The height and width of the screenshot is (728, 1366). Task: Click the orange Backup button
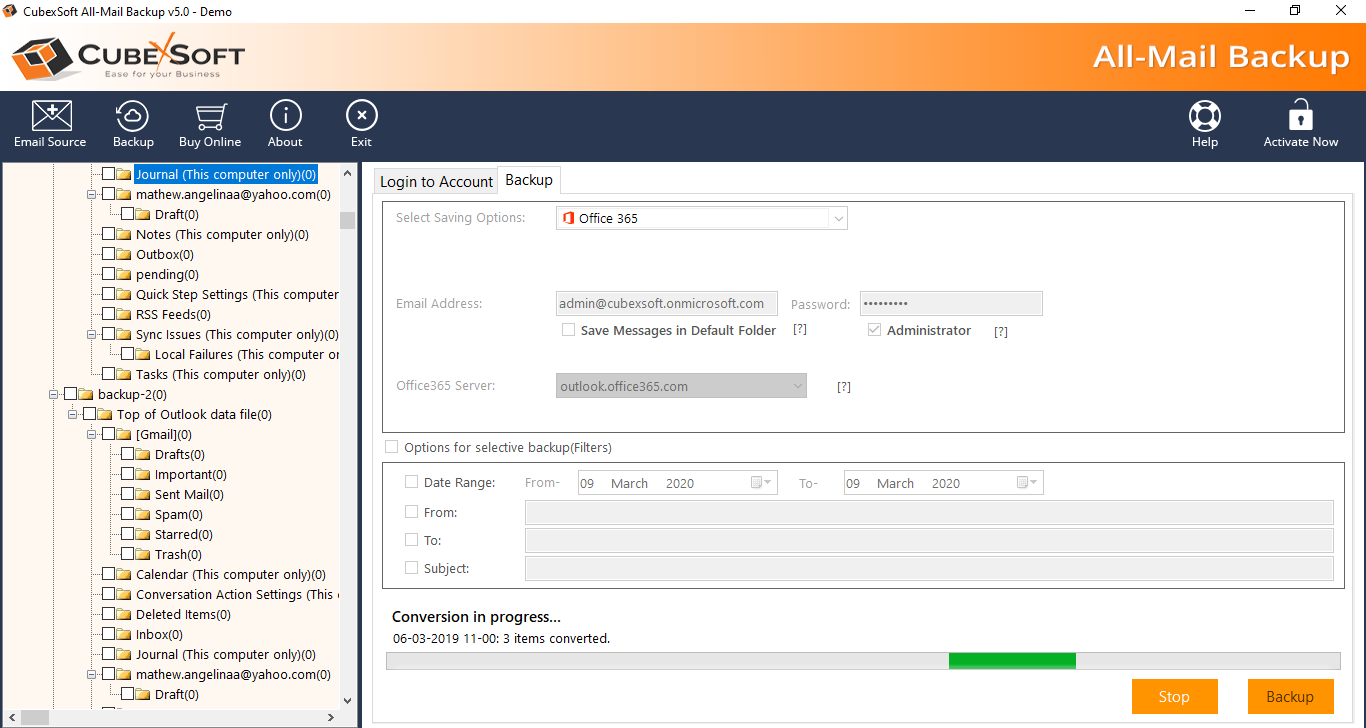pos(1290,697)
